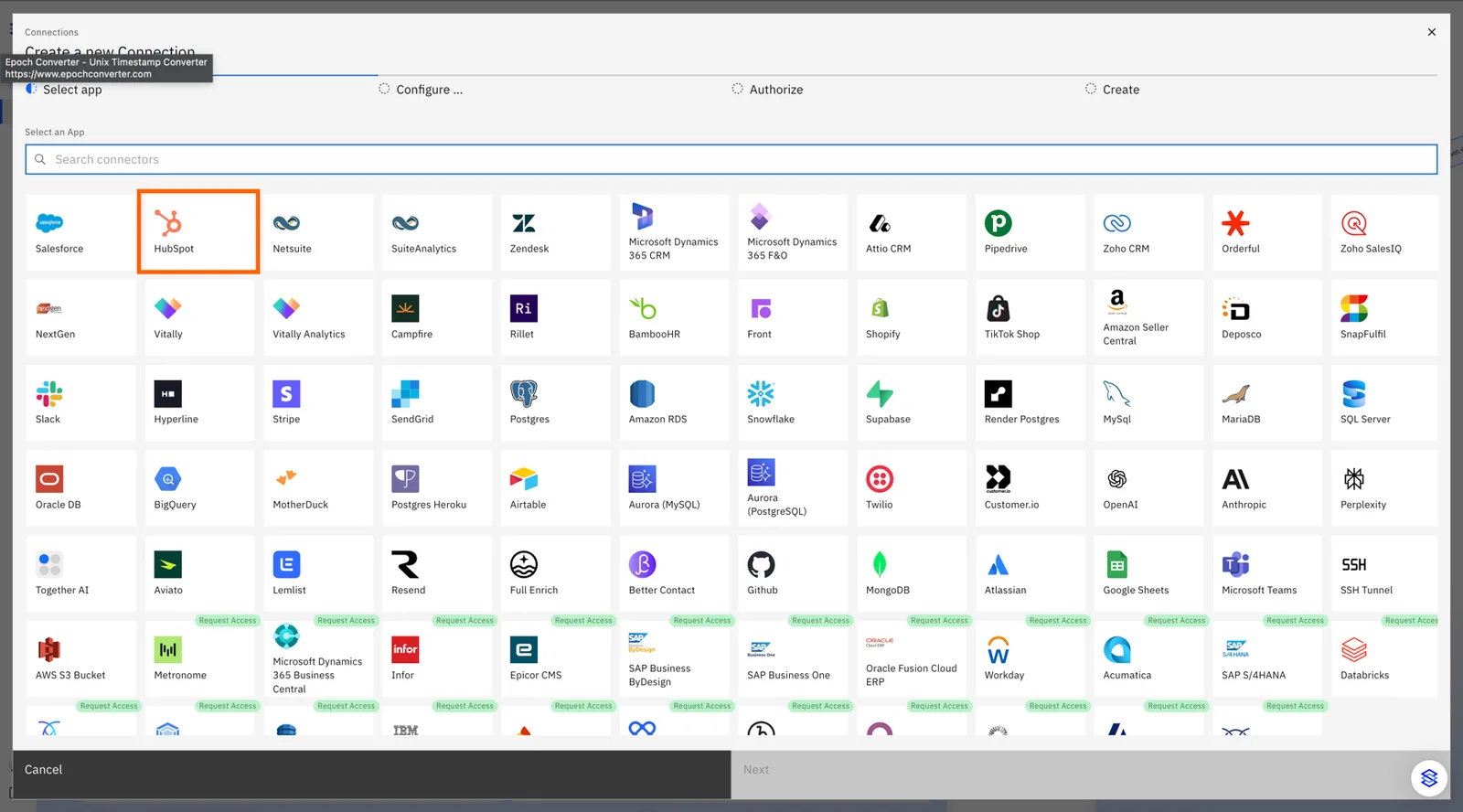Select the MongoDB connector icon
1463x812 pixels.
pos(880,564)
